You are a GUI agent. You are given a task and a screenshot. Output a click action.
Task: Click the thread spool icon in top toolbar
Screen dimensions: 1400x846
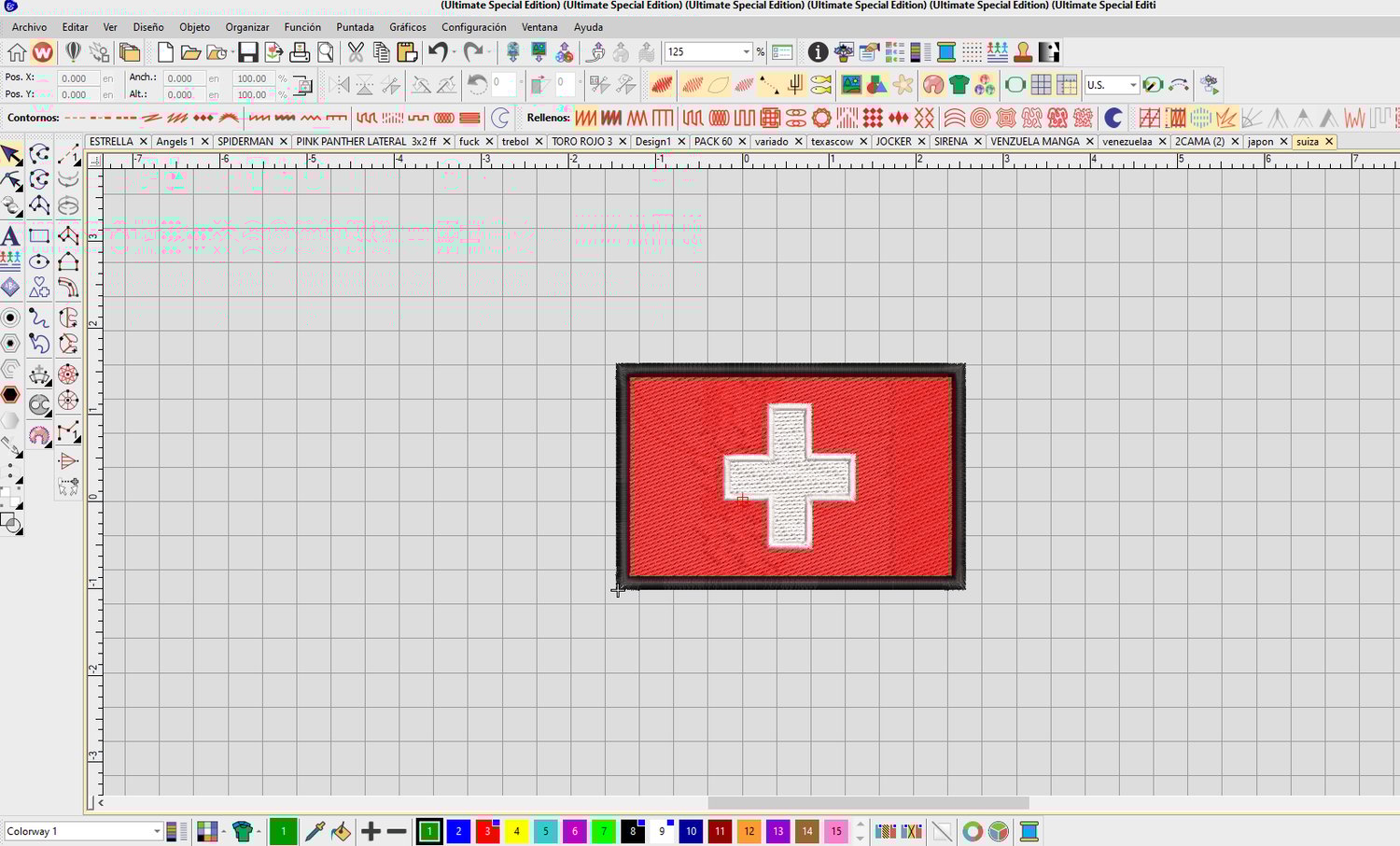945,52
